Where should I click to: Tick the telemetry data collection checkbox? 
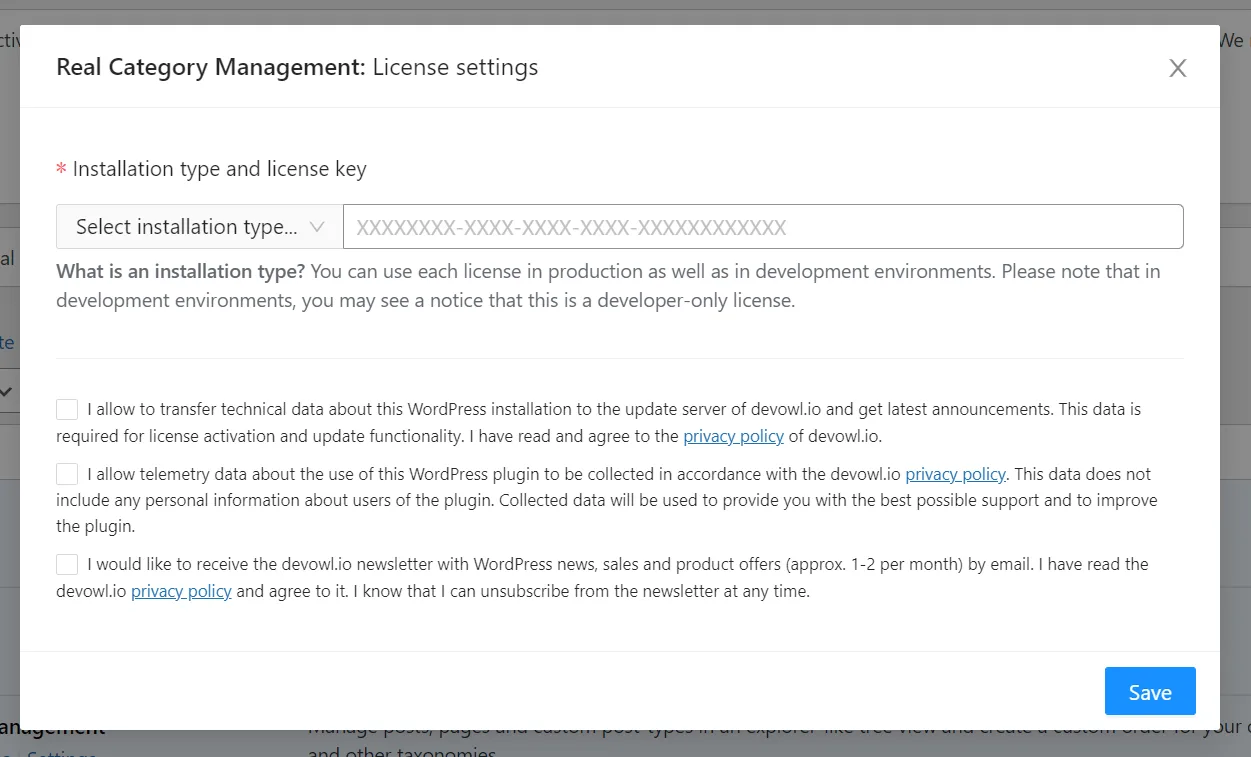tap(67, 474)
